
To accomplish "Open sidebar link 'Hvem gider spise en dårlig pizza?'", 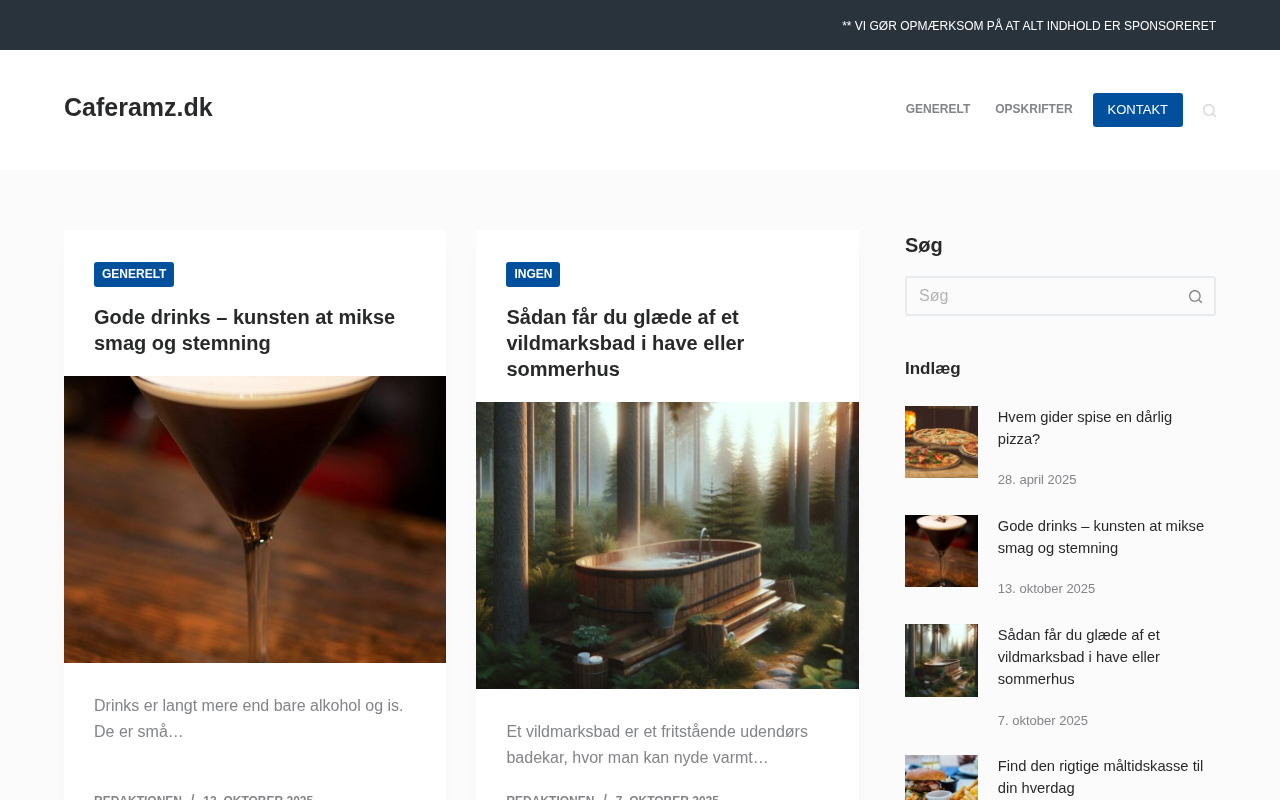I will 1085,428.
